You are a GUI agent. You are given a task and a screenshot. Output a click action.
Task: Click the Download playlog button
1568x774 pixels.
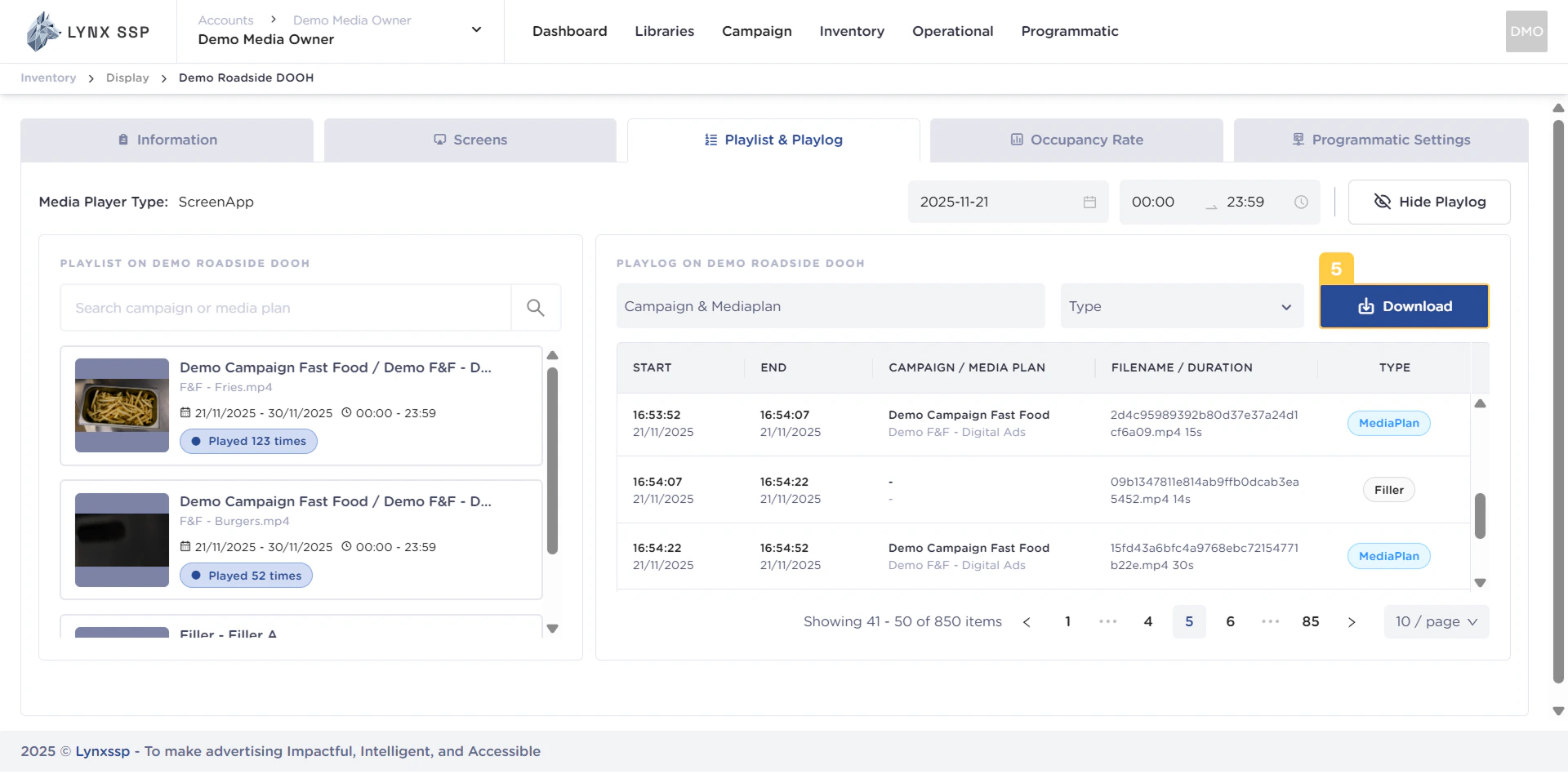point(1404,306)
